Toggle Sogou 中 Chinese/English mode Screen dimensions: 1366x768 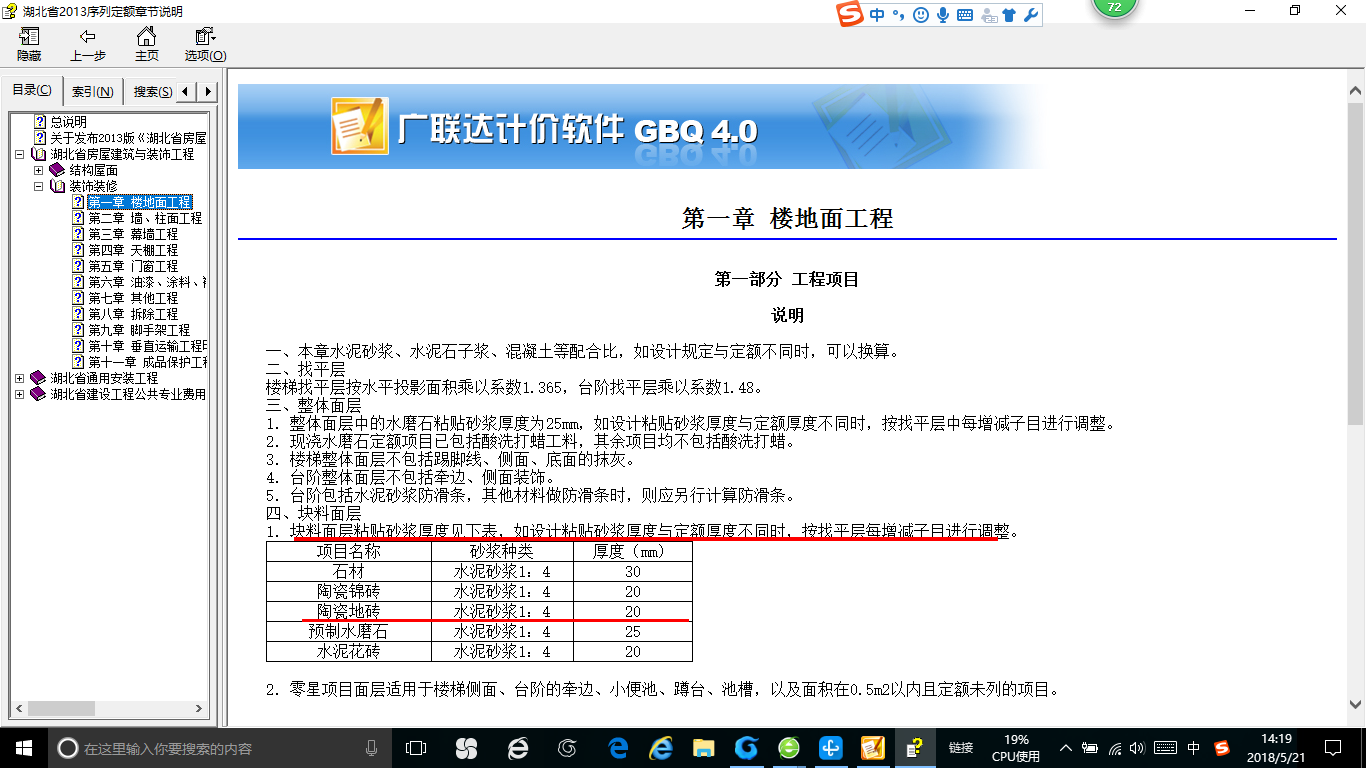tap(877, 14)
